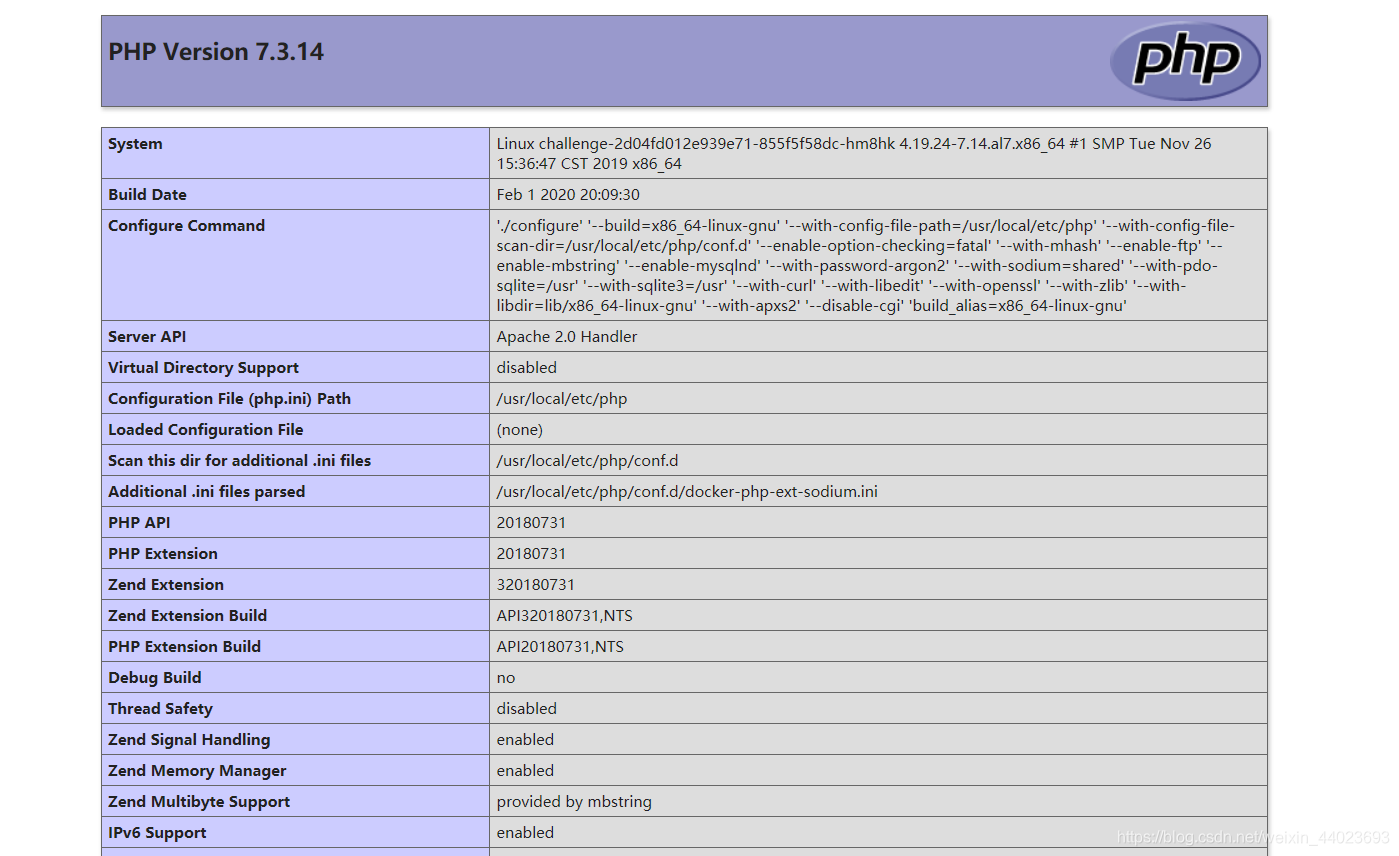Select the API20180731,NTS value

(560, 647)
